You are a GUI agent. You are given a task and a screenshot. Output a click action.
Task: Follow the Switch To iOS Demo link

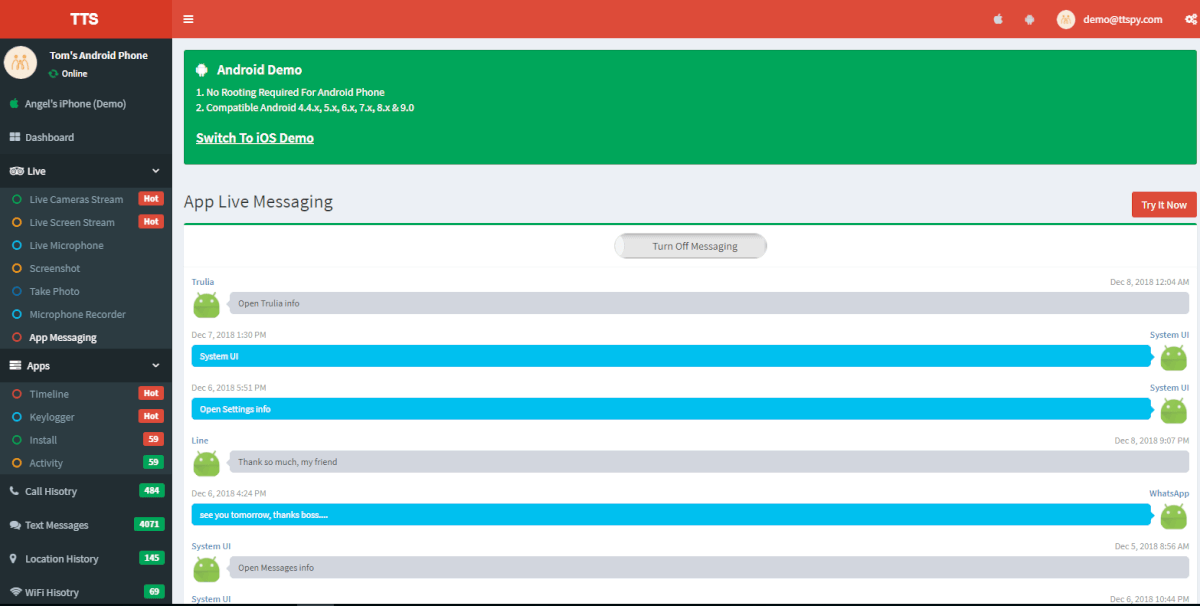[x=255, y=138]
